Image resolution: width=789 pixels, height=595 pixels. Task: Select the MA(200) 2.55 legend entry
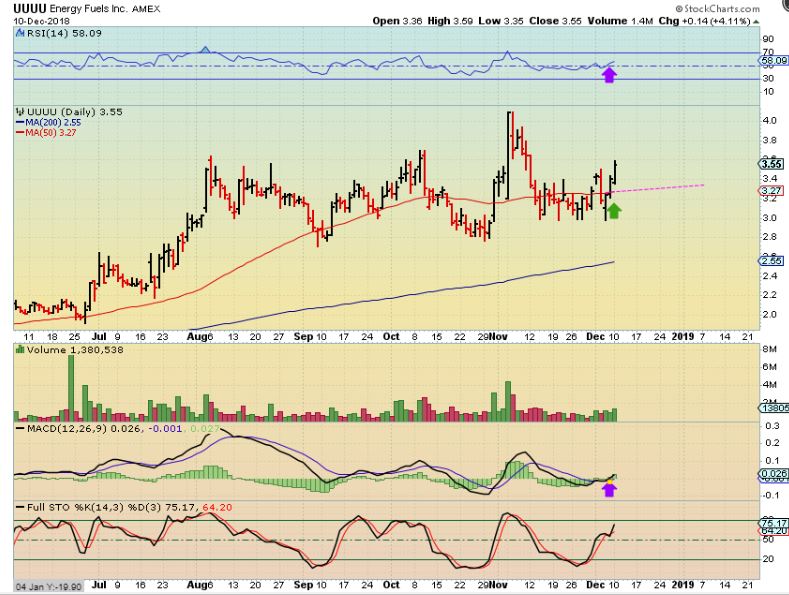click(x=48, y=122)
